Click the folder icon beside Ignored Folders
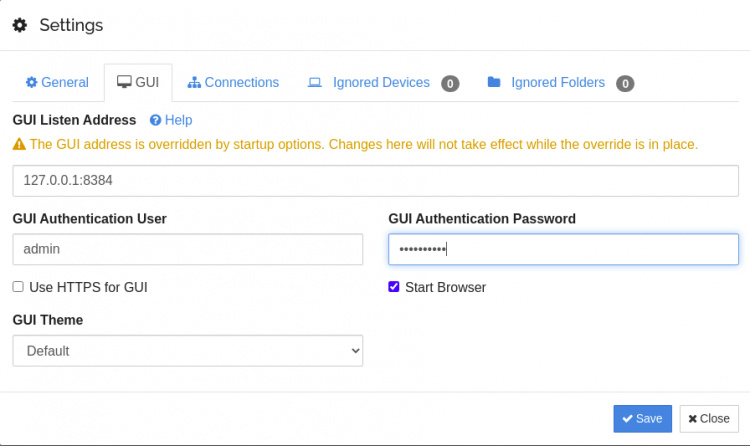 pos(494,82)
